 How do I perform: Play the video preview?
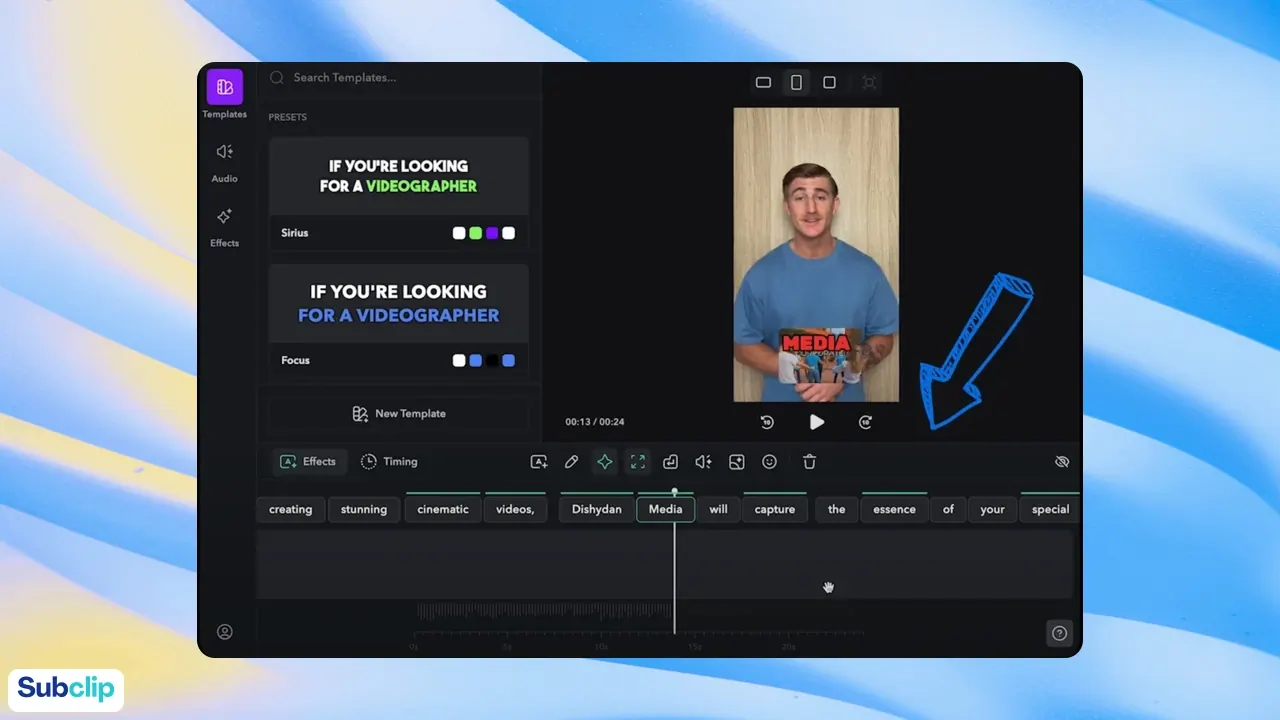click(x=817, y=422)
